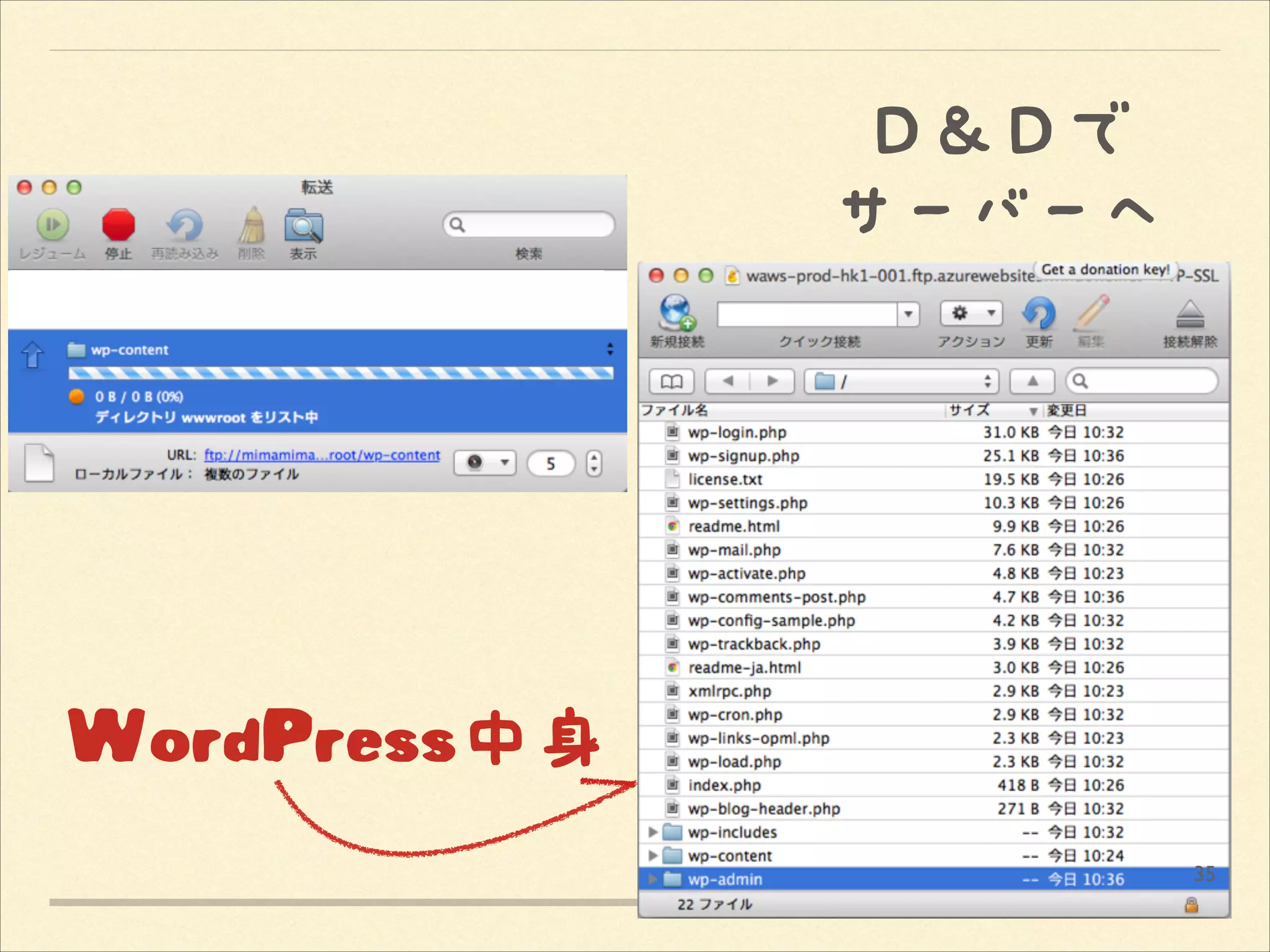This screenshot has height=952, width=1270.
Task: Click the Get a donation key! button
Action: 1106,270
